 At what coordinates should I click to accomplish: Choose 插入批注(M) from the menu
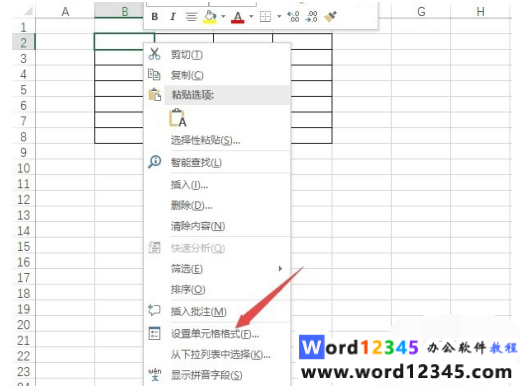click(199, 311)
